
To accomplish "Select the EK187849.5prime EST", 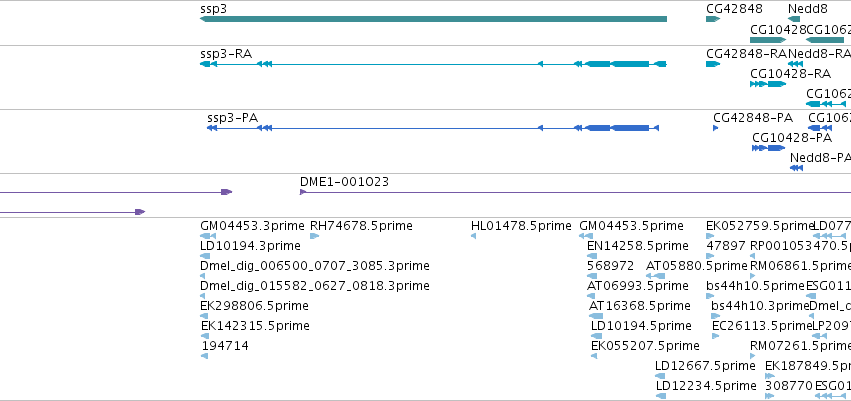I will click(770, 376).
